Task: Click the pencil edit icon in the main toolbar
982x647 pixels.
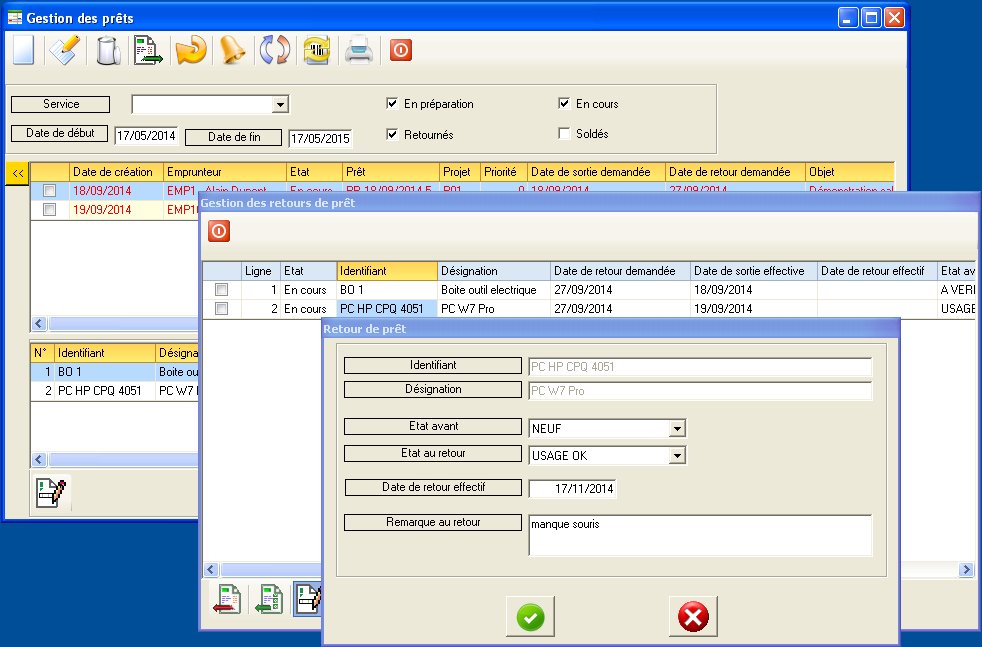Action: (65, 50)
